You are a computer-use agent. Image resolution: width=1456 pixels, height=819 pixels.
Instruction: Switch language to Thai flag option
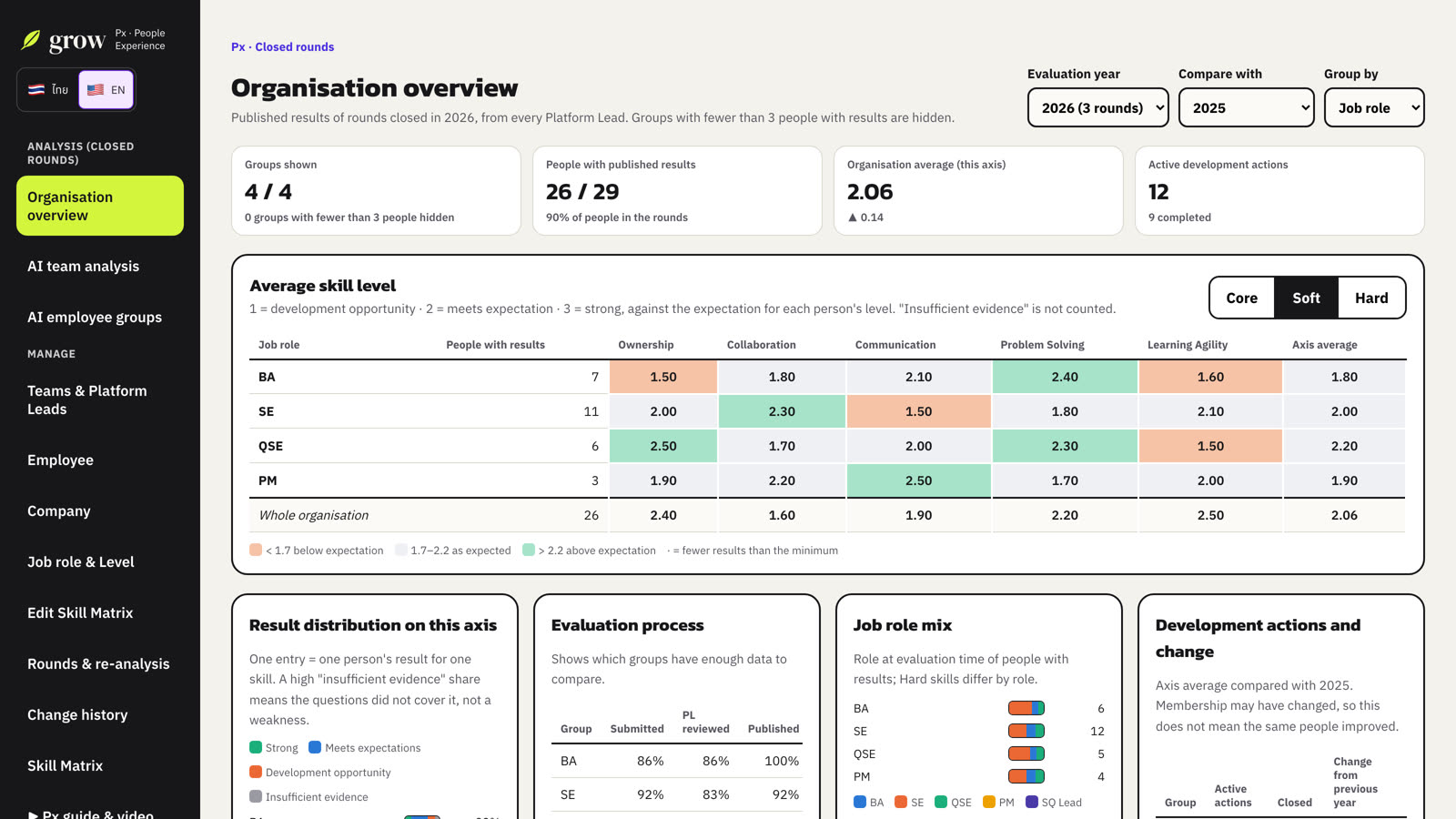48,90
